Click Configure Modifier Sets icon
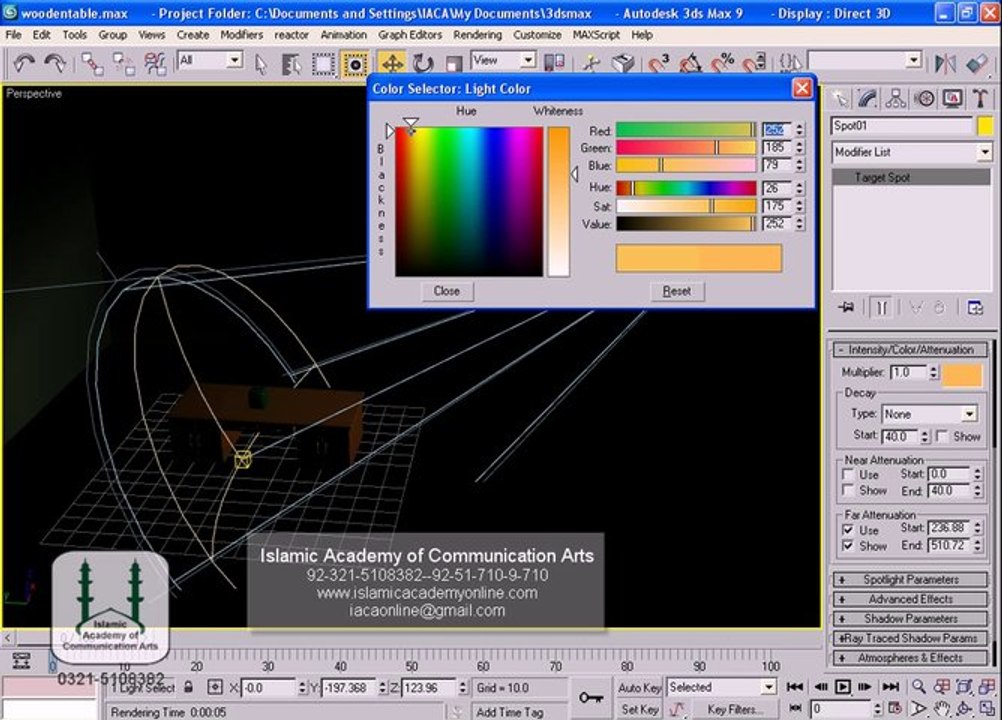The width and height of the screenshot is (1002, 720). (975, 307)
